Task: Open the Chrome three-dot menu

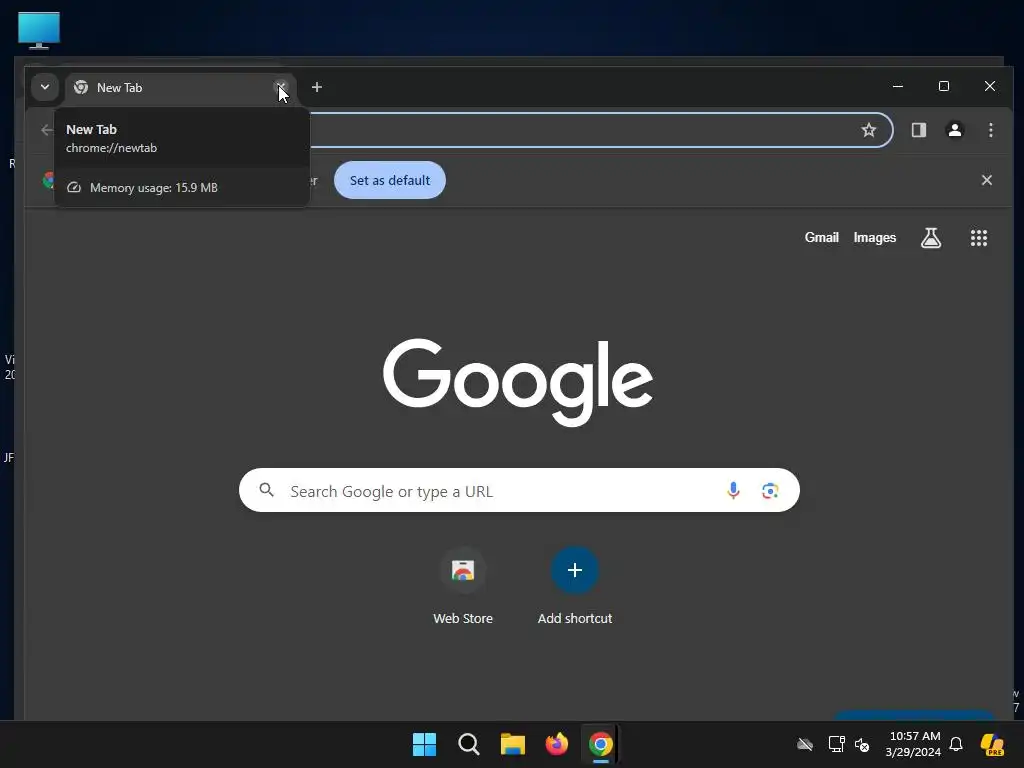Action: pos(991,130)
